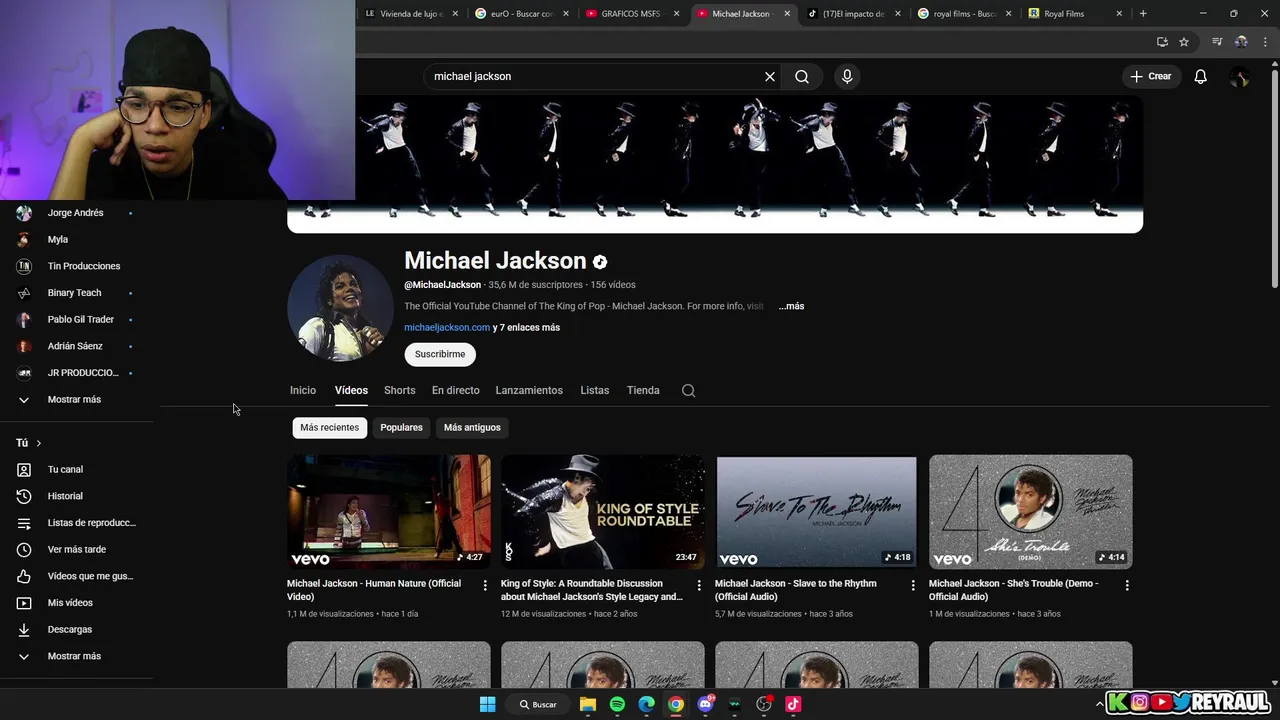The height and width of the screenshot is (720, 1280).
Task: Open the Chrome profile avatar in the toolbar
Action: click(x=1241, y=42)
